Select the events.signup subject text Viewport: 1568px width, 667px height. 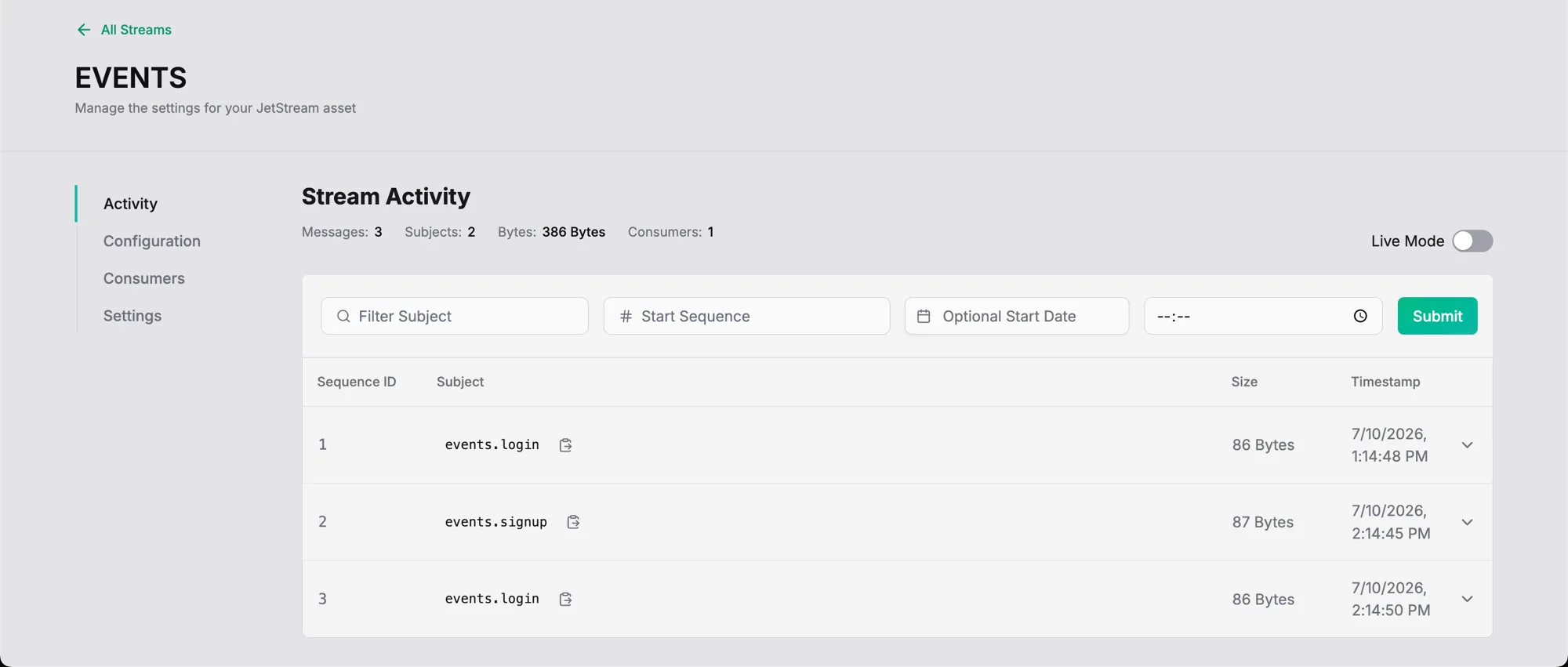pyautogui.click(x=495, y=522)
